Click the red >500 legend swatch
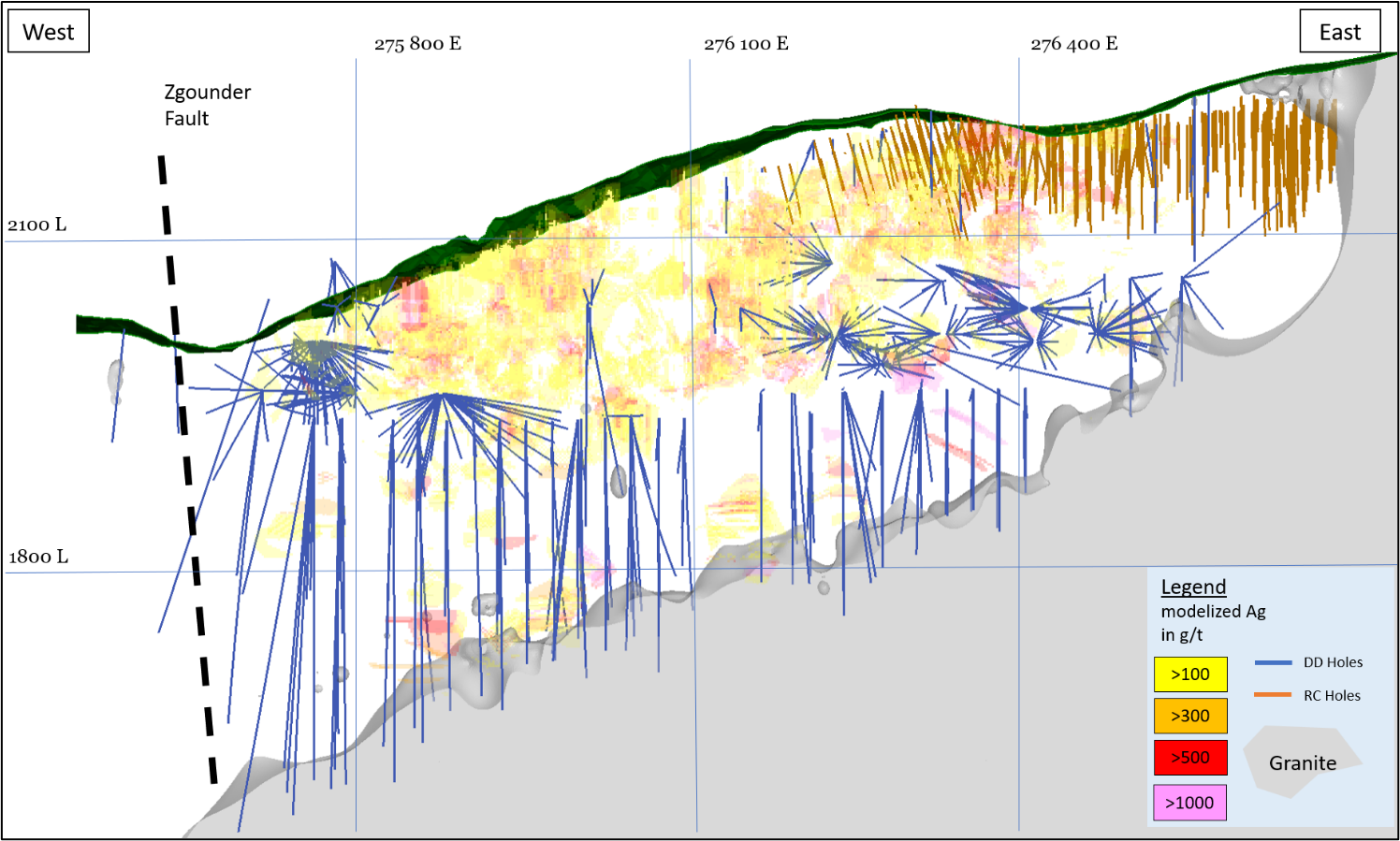Screen dimensions: 1400x841 click(x=1189, y=758)
